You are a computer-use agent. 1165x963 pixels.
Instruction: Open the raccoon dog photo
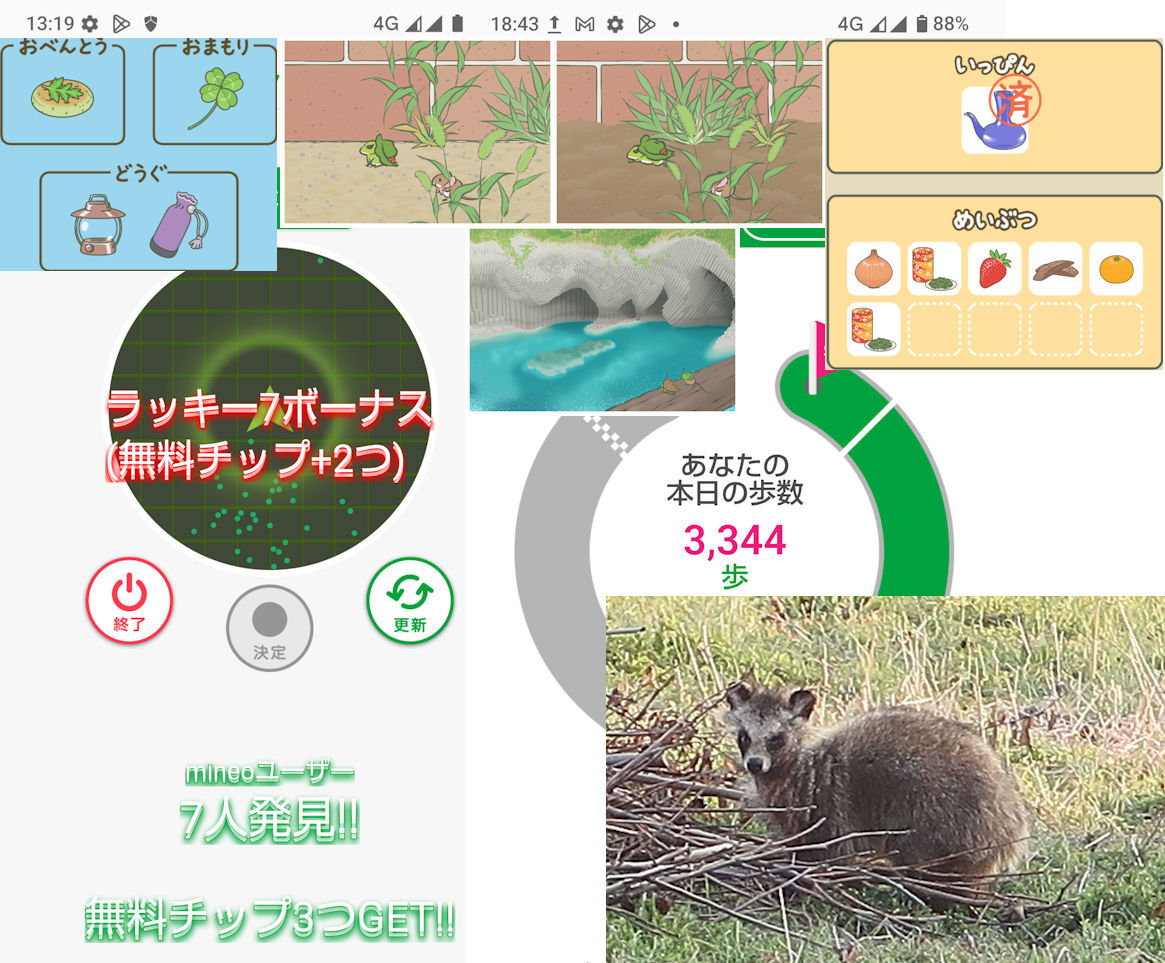pyautogui.click(x=885, y=779)
